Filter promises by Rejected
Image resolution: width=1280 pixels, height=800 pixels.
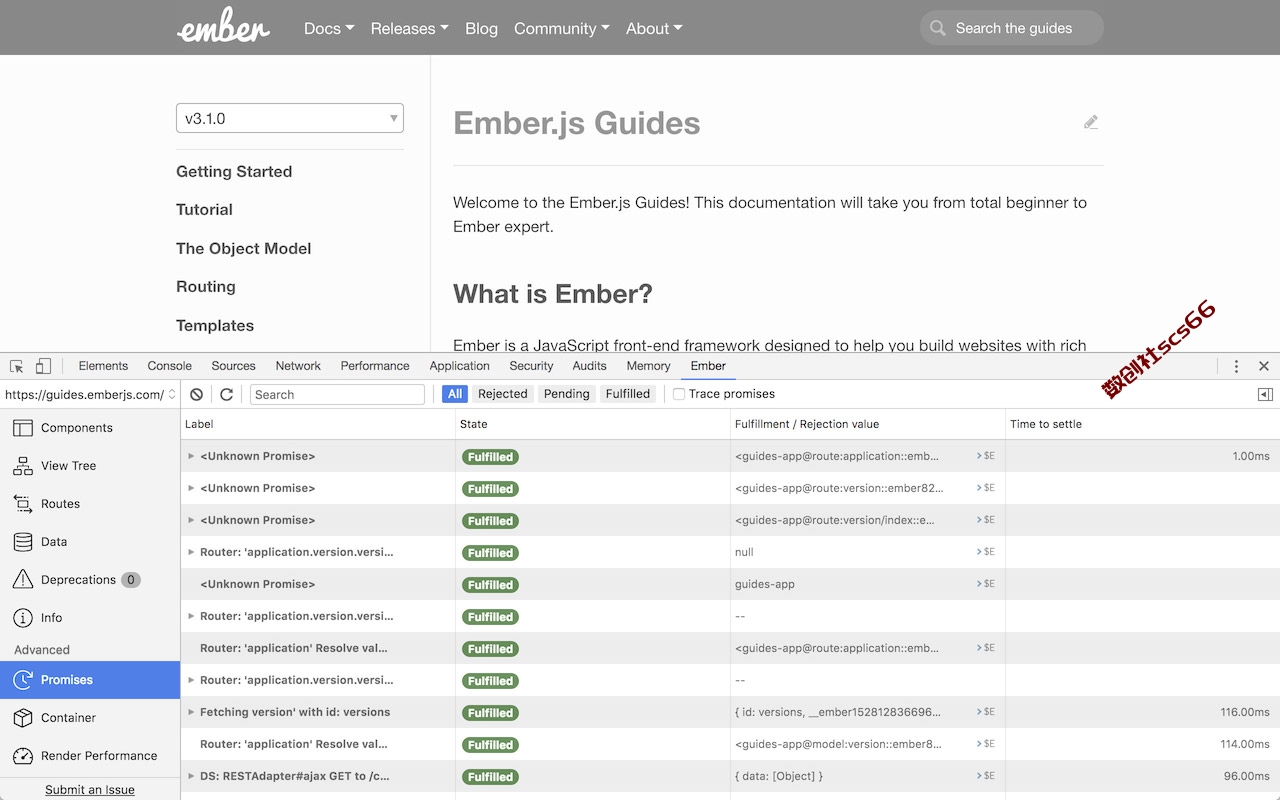click(x=502, y=394)
